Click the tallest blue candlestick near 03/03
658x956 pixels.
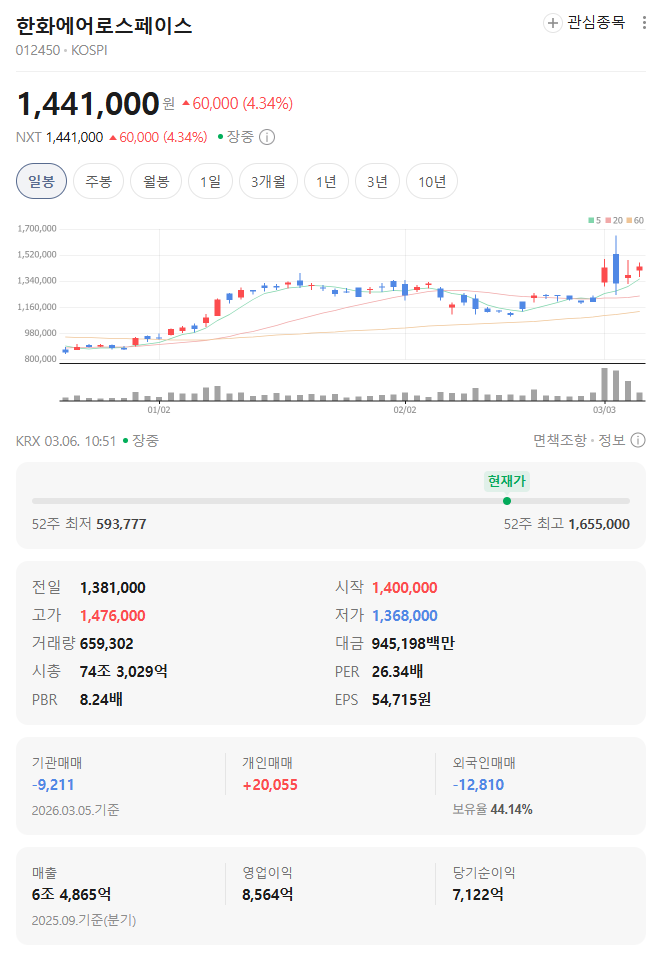[616, 265]
